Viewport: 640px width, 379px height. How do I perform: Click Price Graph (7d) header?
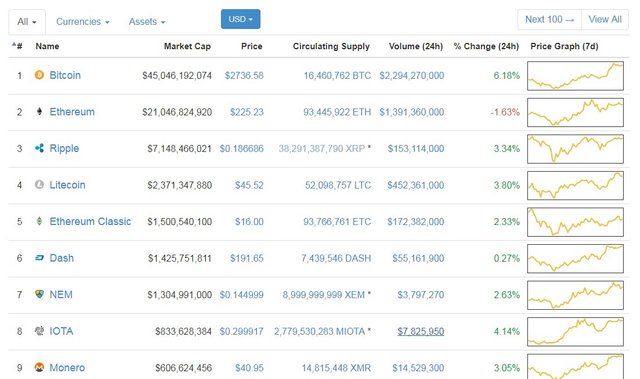(x=564, y=46)
